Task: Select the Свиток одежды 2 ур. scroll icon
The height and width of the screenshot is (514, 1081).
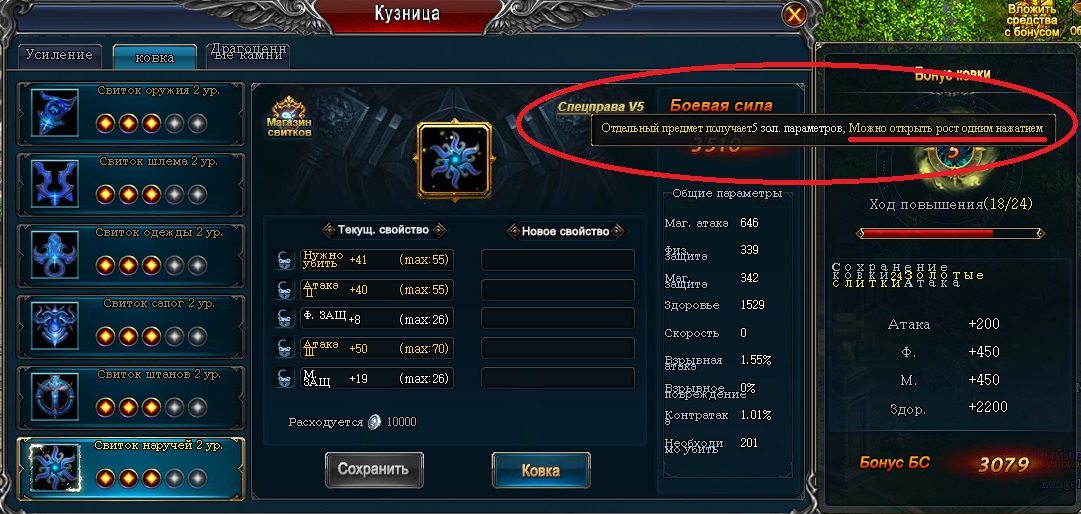Action: tap(55, 255)
